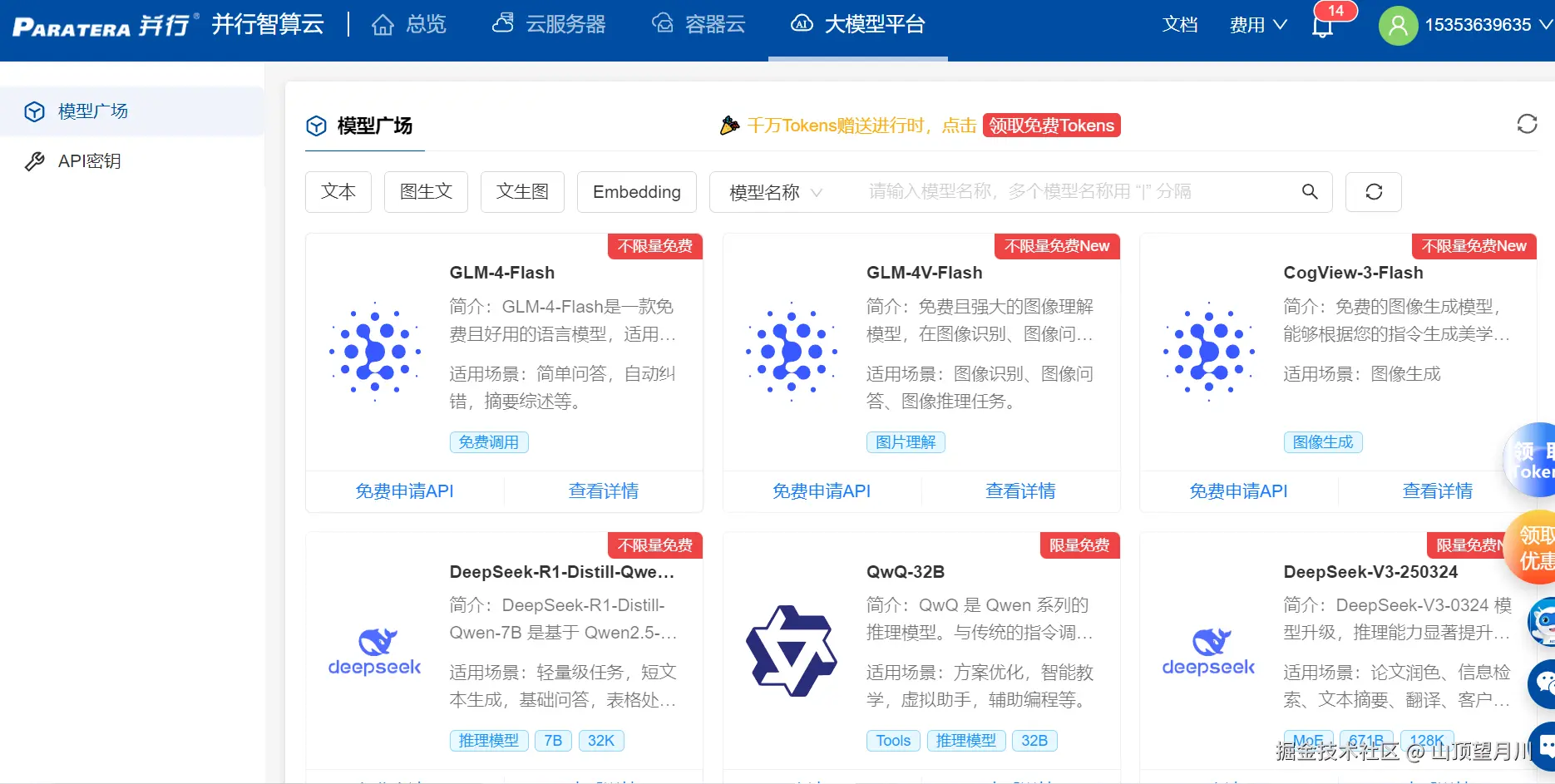
Task: Click the DeepSeek-R1-Distill deepseek logo
Action: pos(375,651)
